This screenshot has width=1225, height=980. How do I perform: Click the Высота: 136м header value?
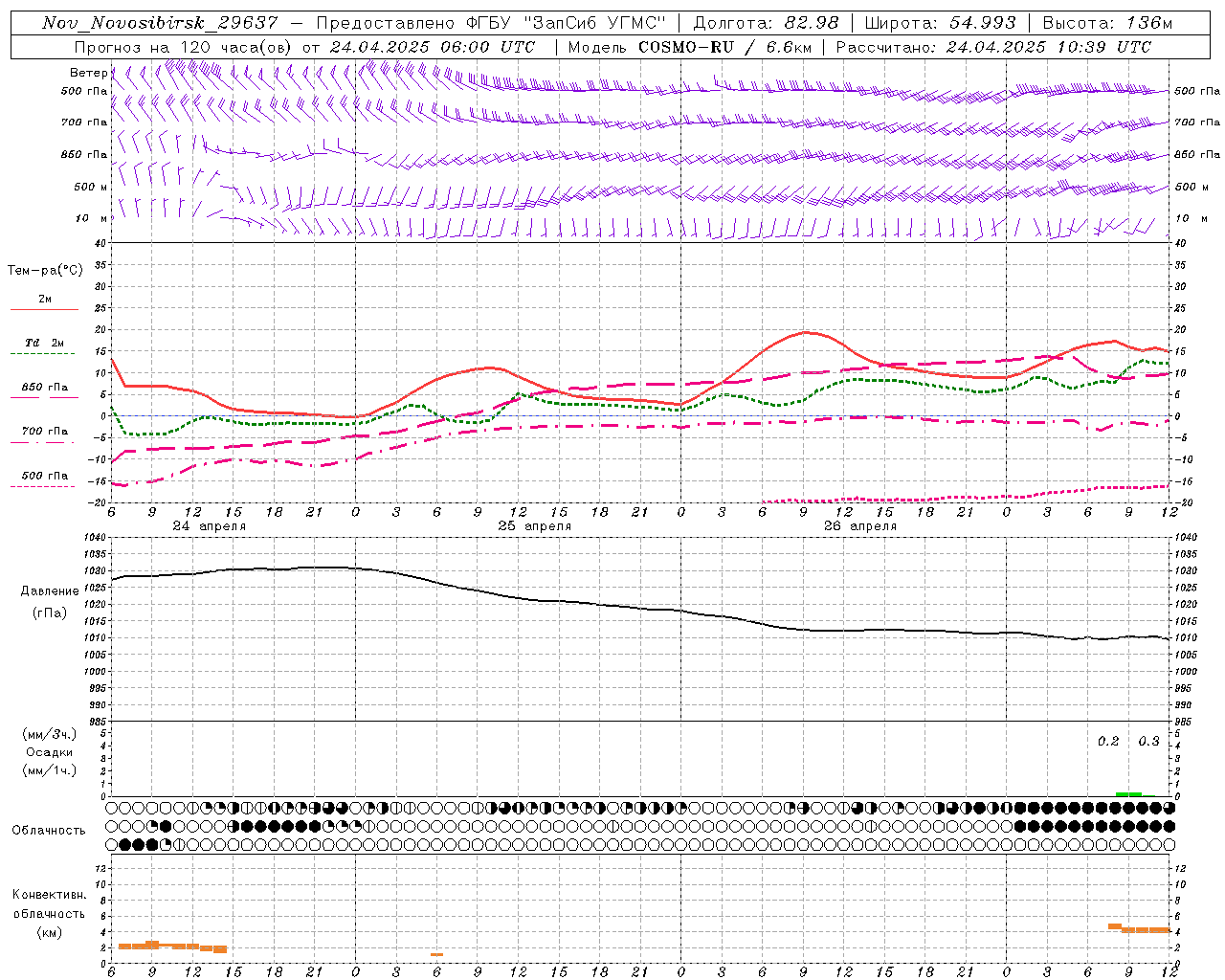pos(1107,23)
